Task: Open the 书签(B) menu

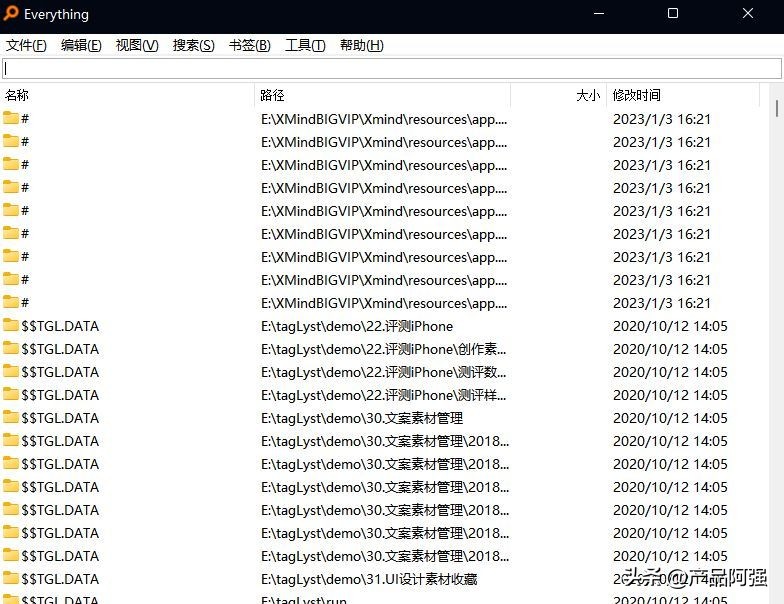Action: tap(250, 46)
